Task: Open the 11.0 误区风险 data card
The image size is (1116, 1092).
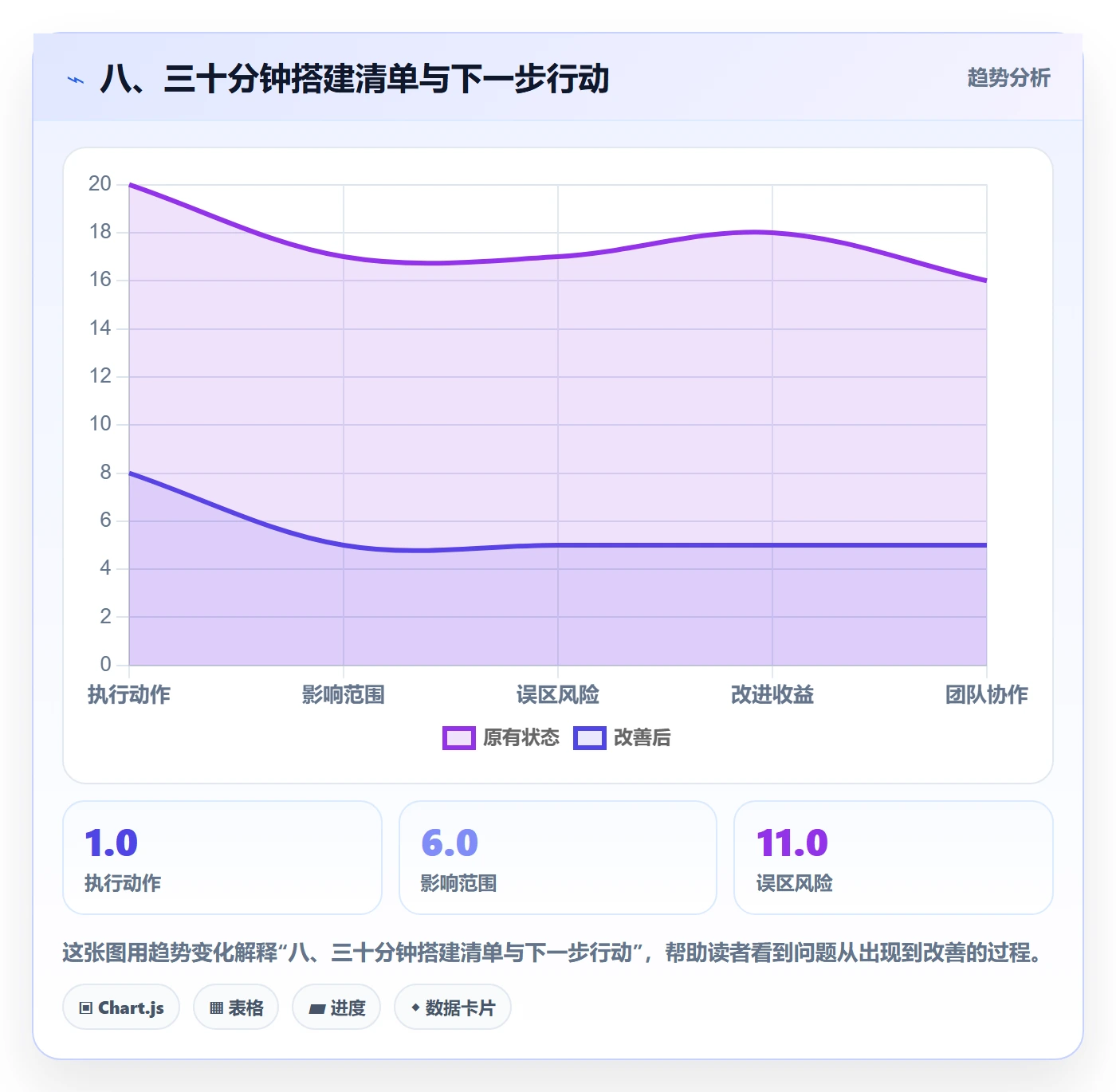Action: [894, 858]
